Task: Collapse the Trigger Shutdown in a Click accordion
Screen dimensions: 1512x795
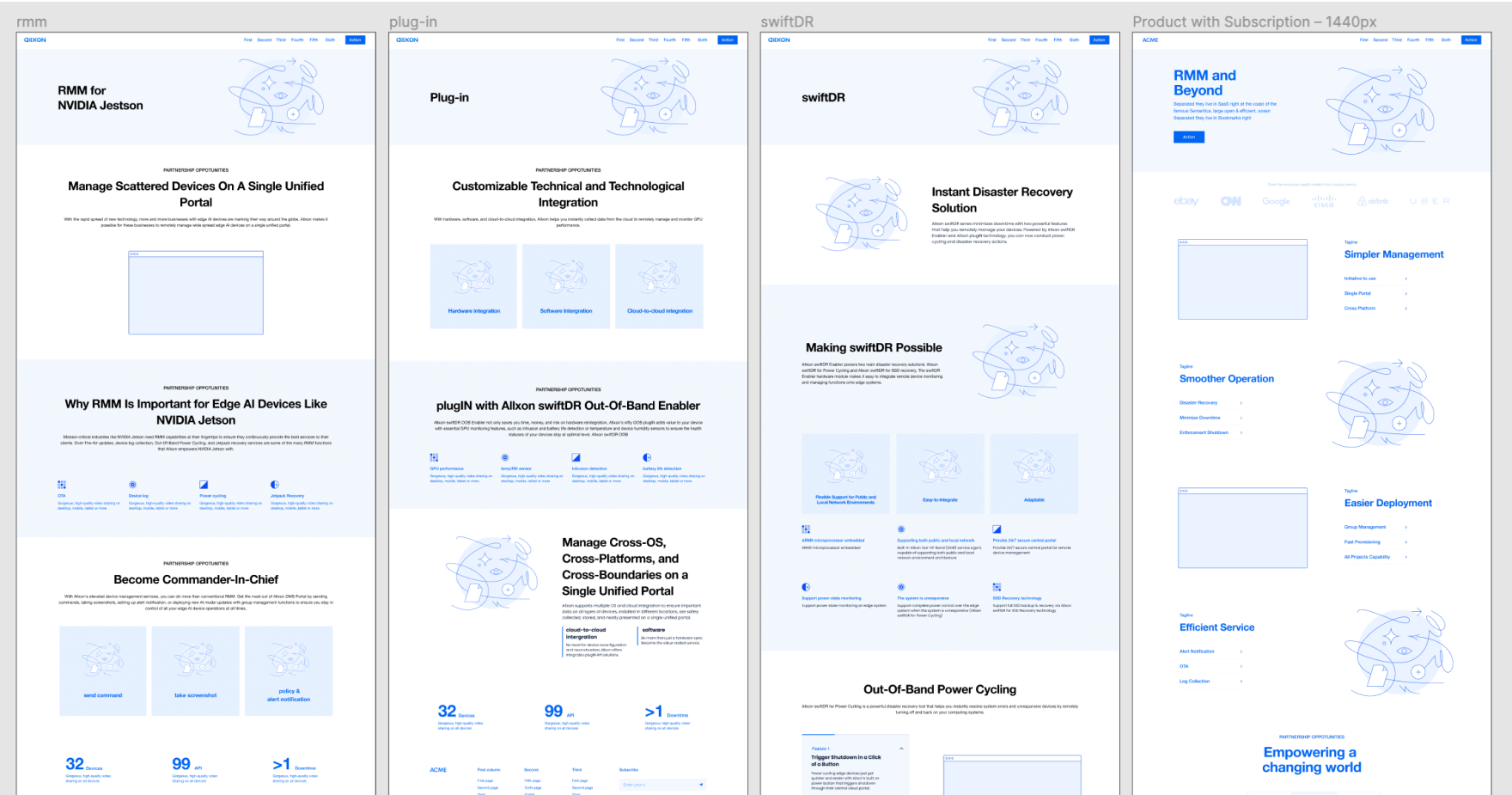Action: coord(901,749)
